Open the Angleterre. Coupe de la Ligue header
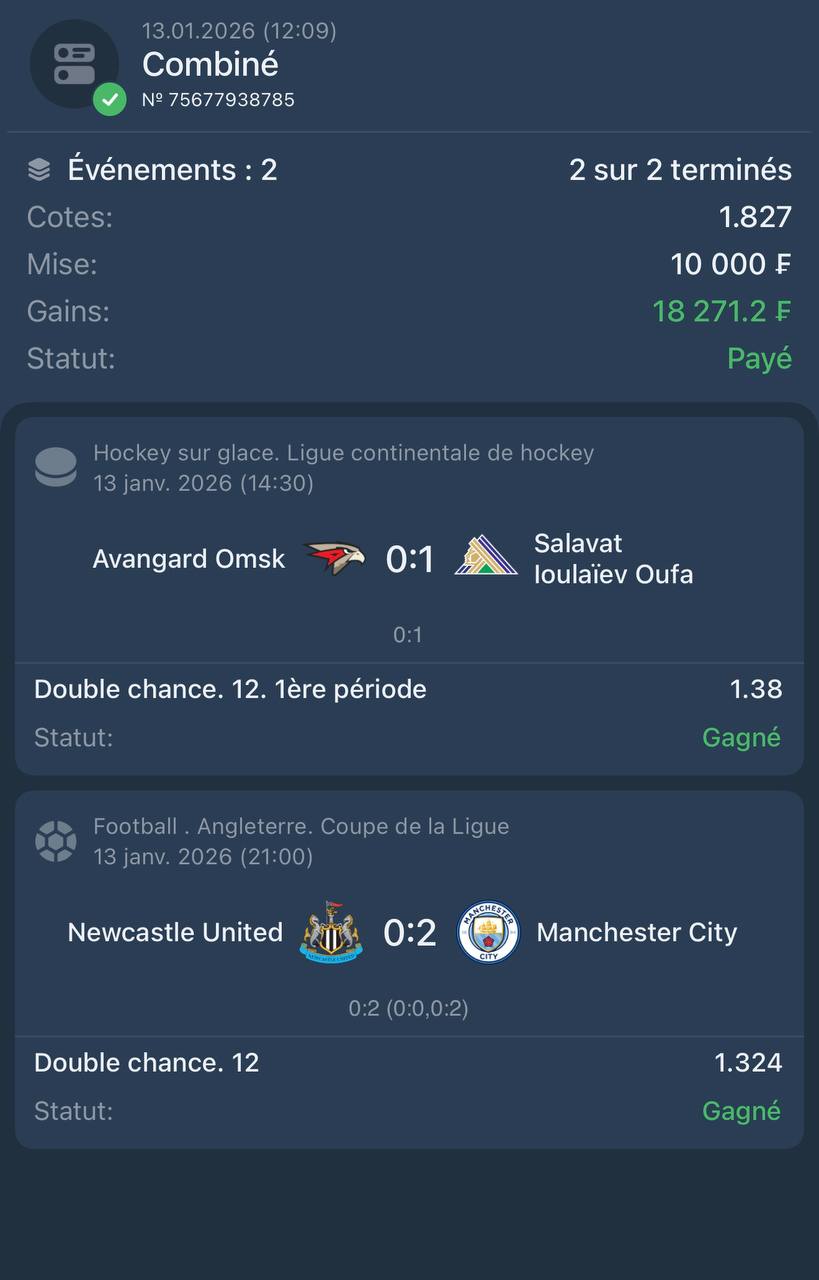819x1280 pixels. click(301, 826)
